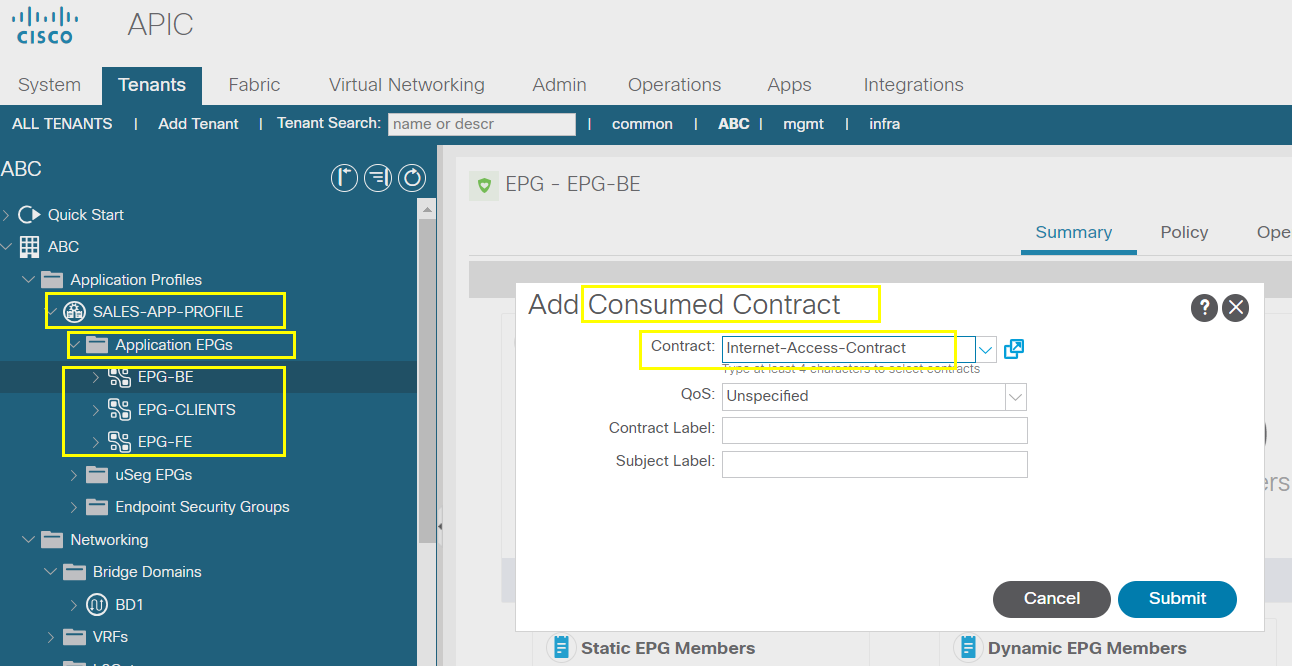The width and height of the screenshot is (1292, 666).
Task: Open the System tab
Action: click(49, 85)
